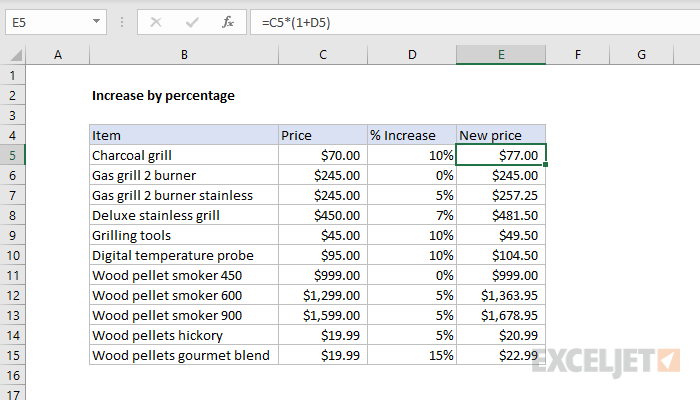Click the Cancel X icon in formula bar
The image size is (700, 400).
click(x=156, y=22)
